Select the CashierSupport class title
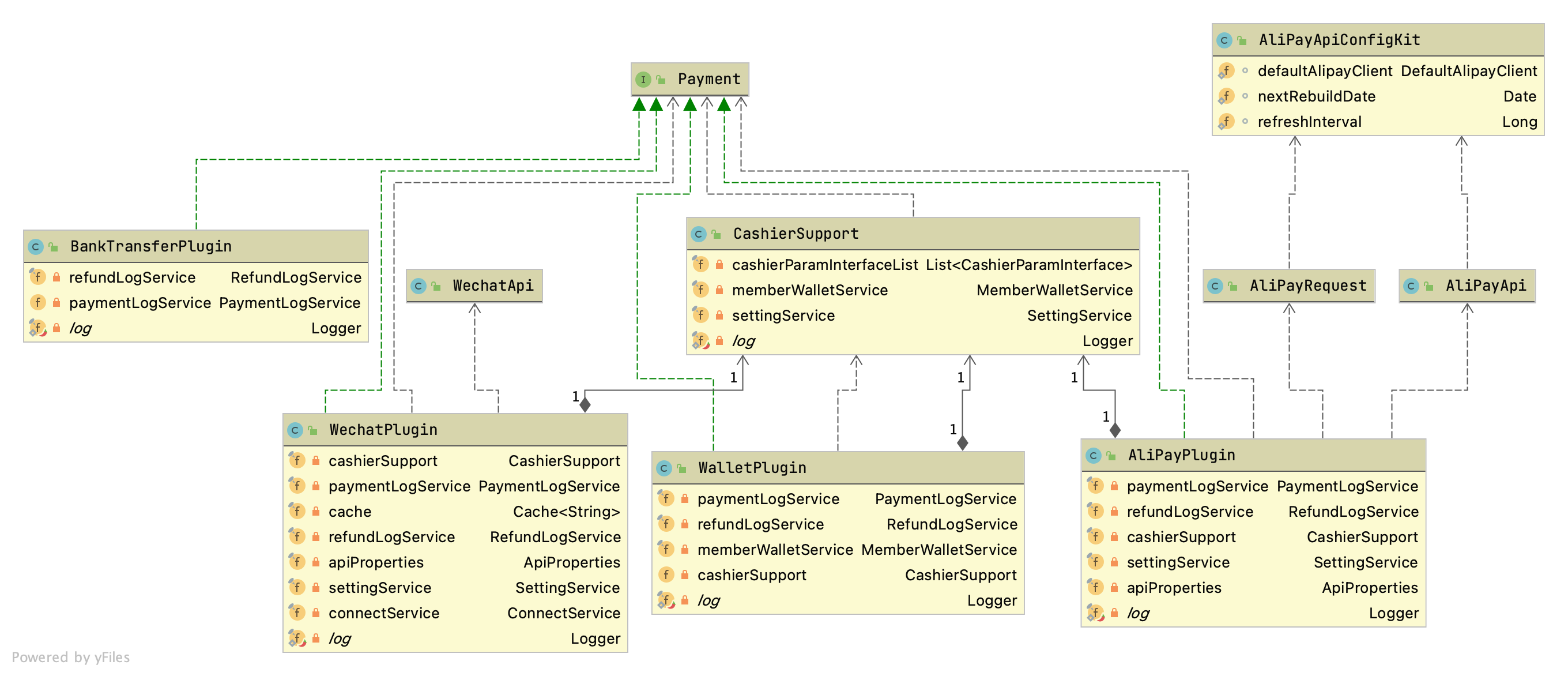This screenshot has width=1568, height=676. pos(796,234)
